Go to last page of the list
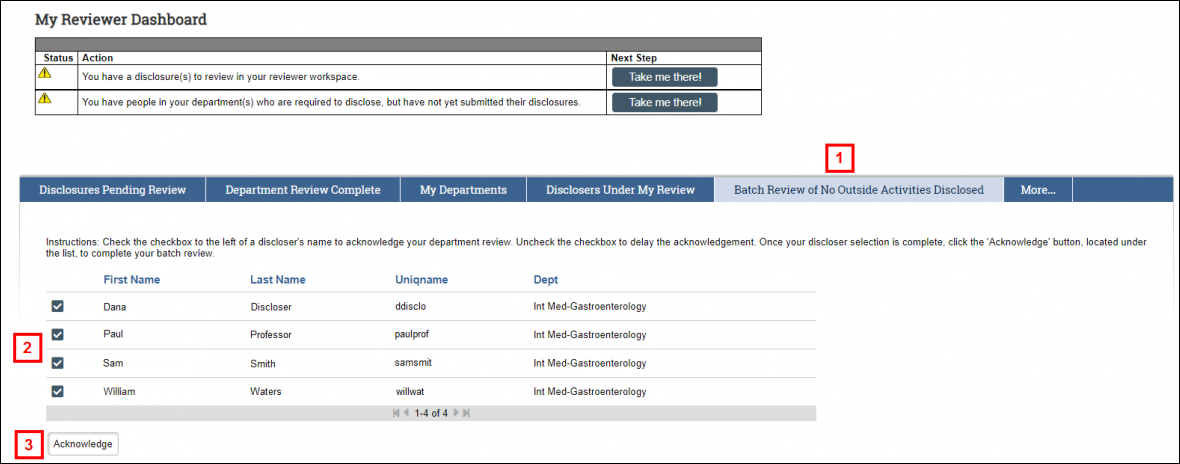The image size is (1180, 464). point(467,413)
